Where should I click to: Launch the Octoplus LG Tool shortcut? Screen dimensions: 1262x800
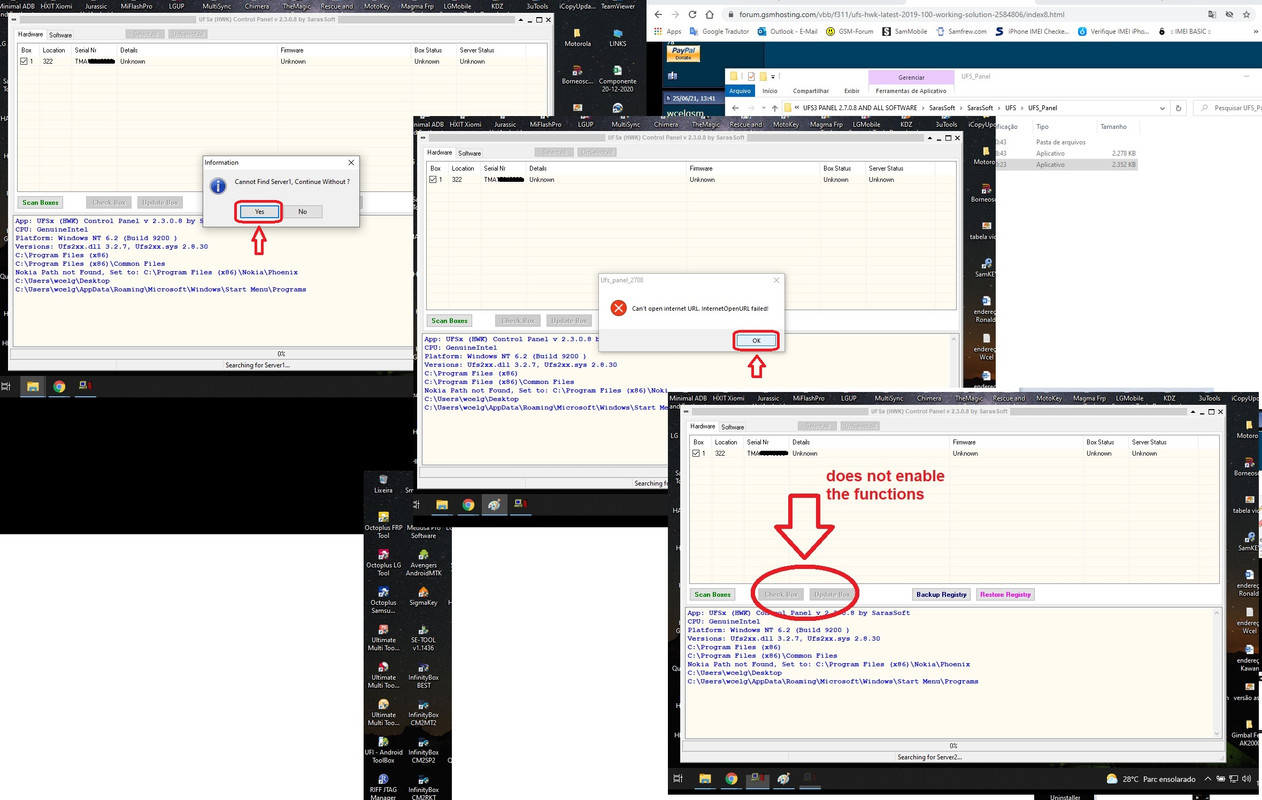pos(383,561)
